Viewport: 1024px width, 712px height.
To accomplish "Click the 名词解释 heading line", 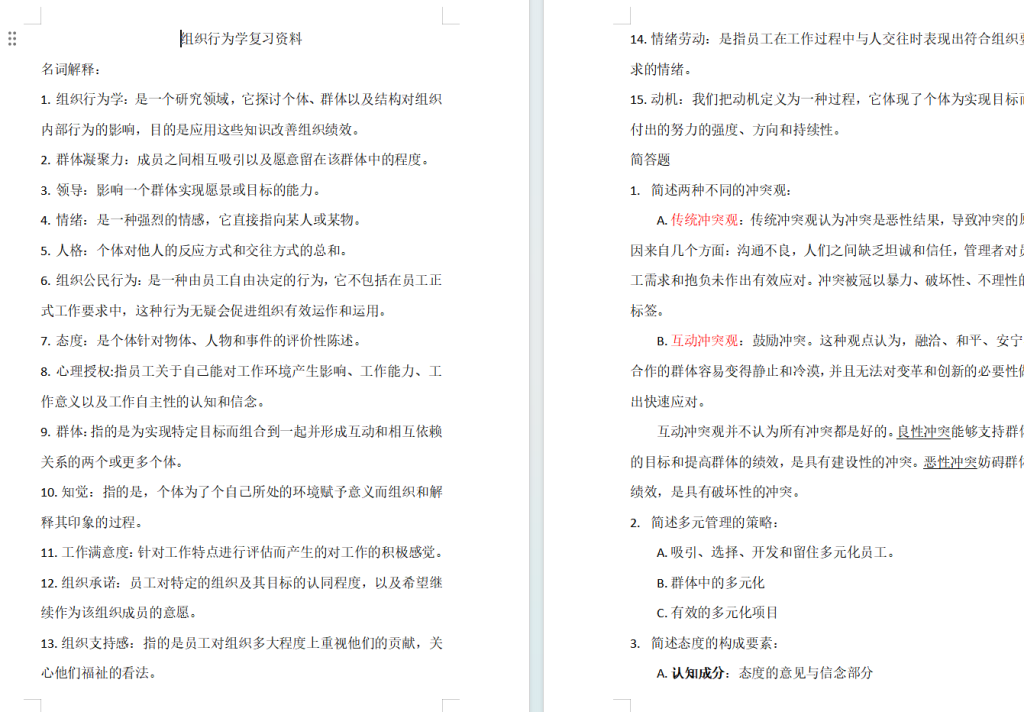I will 71,69.
